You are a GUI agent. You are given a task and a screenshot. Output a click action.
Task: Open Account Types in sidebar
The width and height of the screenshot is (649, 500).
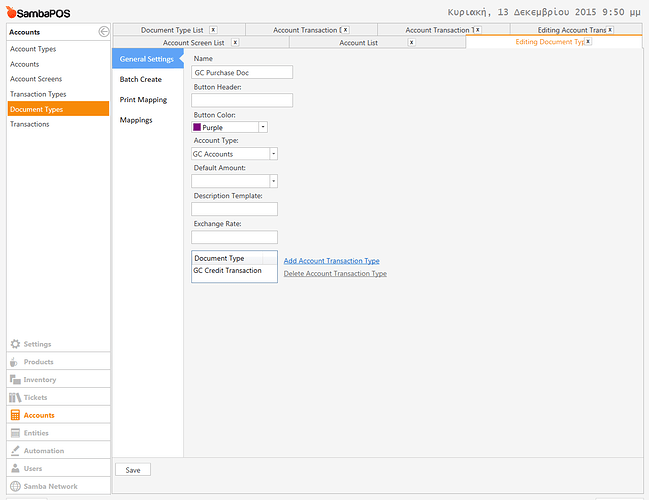point(33,49)
